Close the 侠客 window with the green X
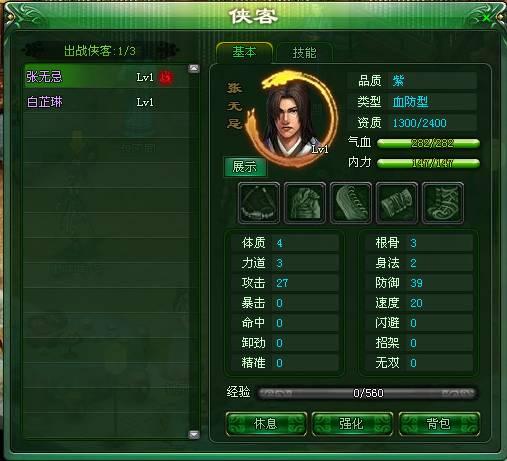Screen dimensions: 507x461 point(487,18)
